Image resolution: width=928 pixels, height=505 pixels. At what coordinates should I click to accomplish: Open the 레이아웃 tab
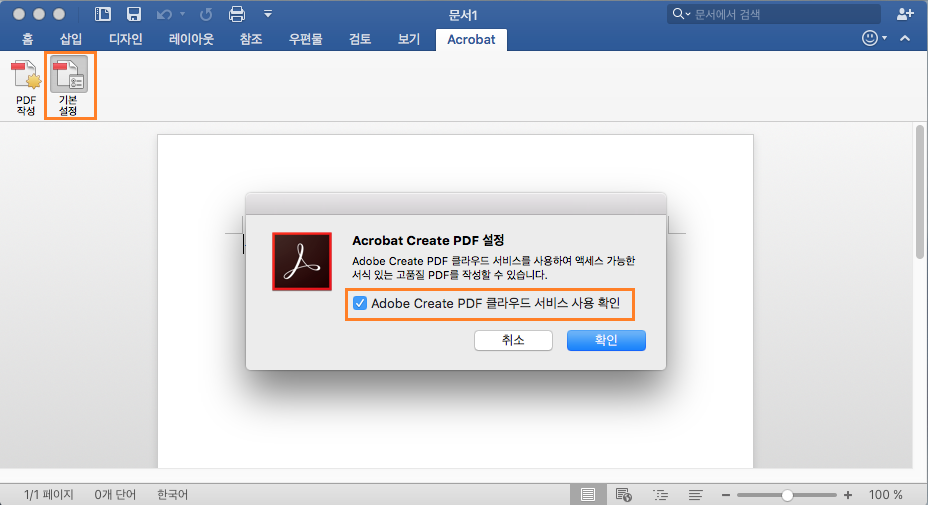(x=191, y=40)
